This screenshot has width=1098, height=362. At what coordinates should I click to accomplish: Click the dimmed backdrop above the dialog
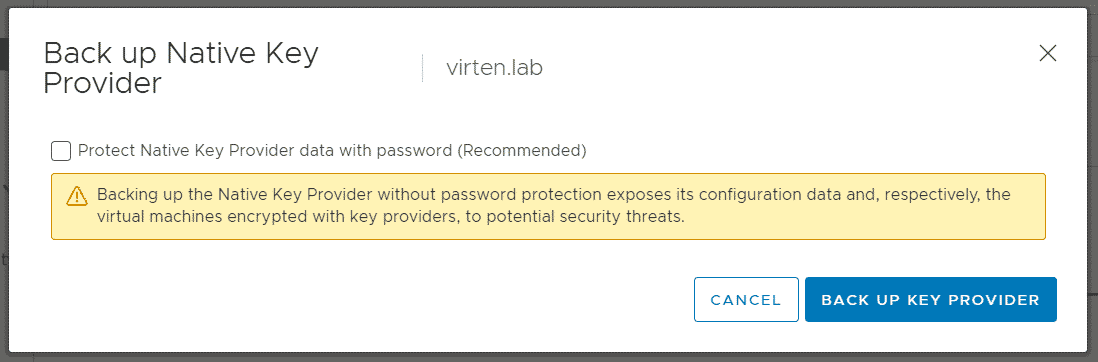pos(549,4)
